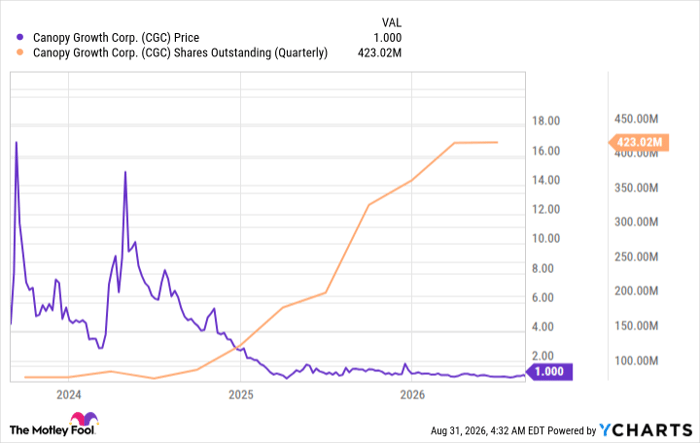Click the 350.00M shares axis tick
Screen dimensions: 700x443
coord(636,188)
